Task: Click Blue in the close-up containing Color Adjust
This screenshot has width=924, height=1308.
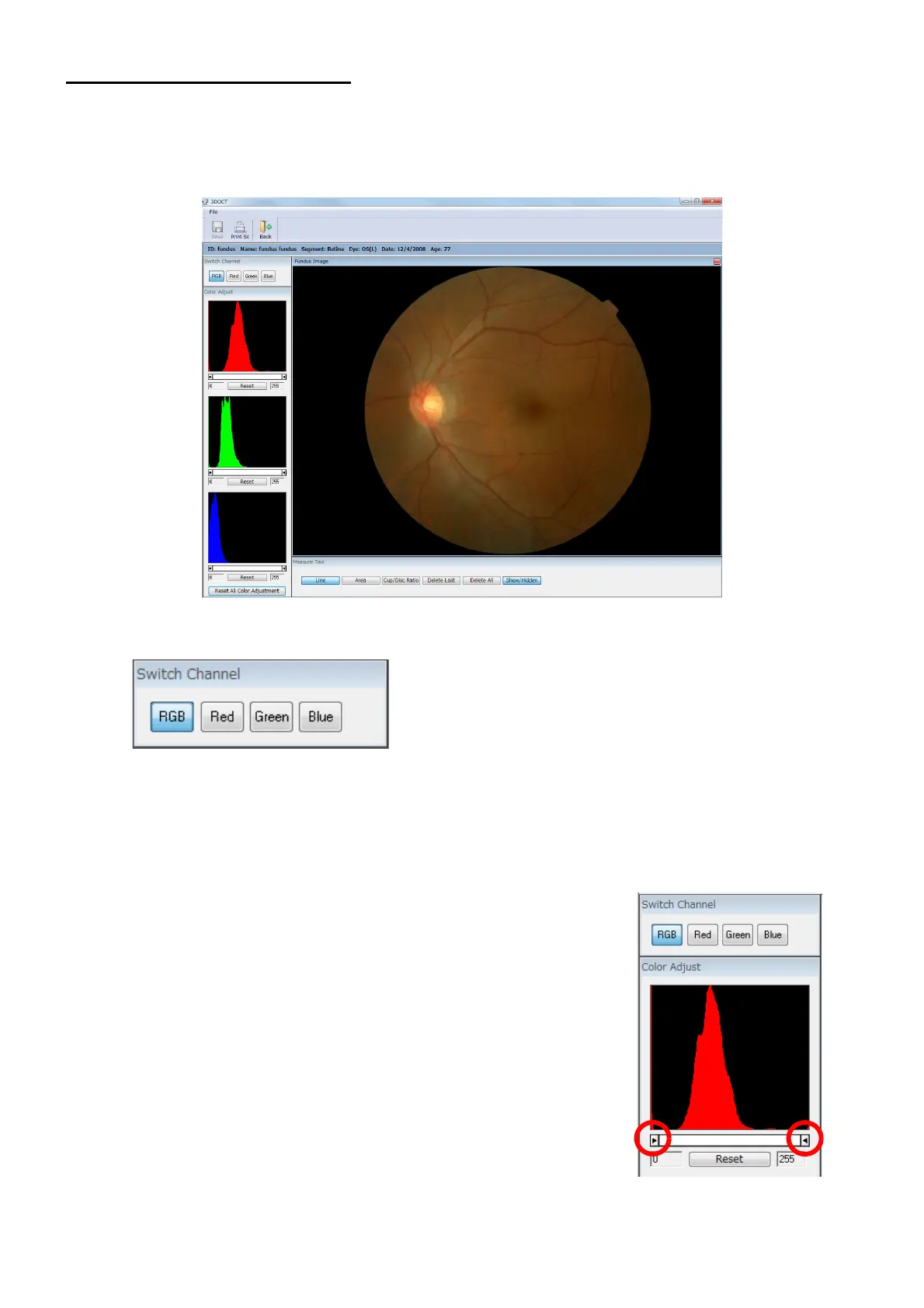Action: pyautogui.click(x=773, y=934)
